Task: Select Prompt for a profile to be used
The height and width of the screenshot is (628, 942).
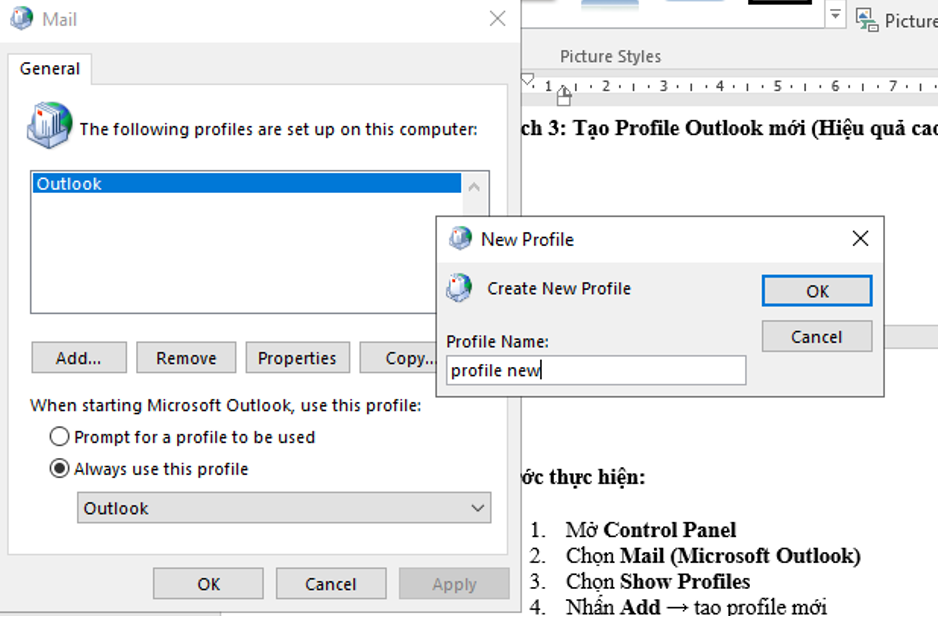Action: pos(183,437)
